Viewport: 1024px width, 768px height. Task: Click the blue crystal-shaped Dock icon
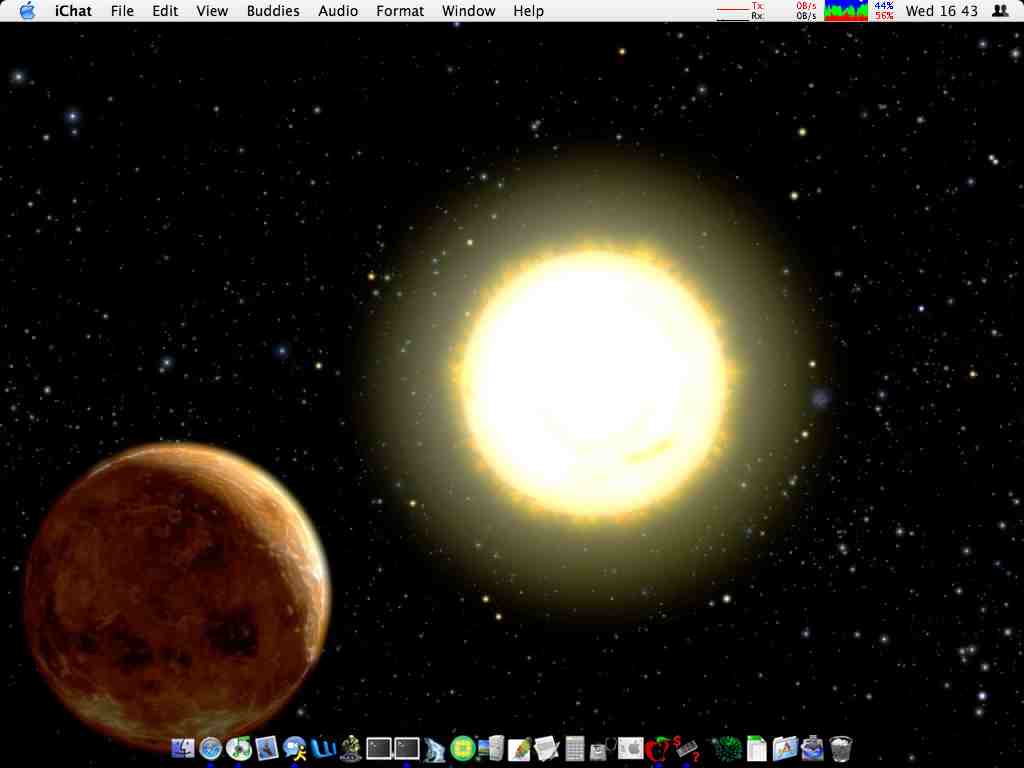pyautogui.click(x=434, y=749)
